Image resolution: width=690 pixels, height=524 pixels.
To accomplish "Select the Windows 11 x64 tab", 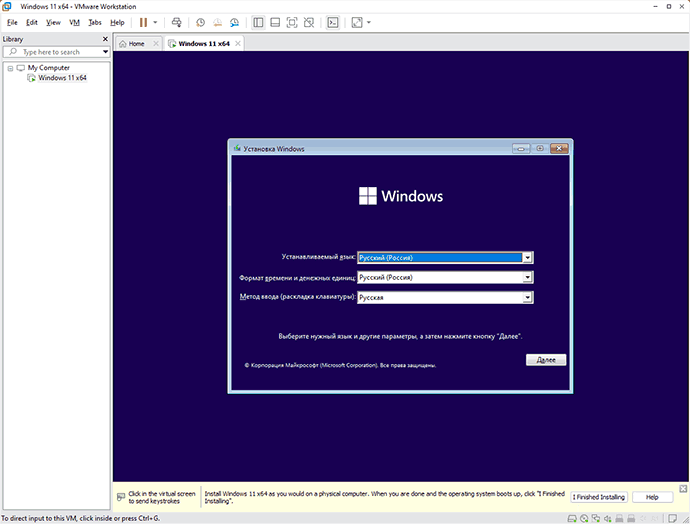I will click(204, 44).
